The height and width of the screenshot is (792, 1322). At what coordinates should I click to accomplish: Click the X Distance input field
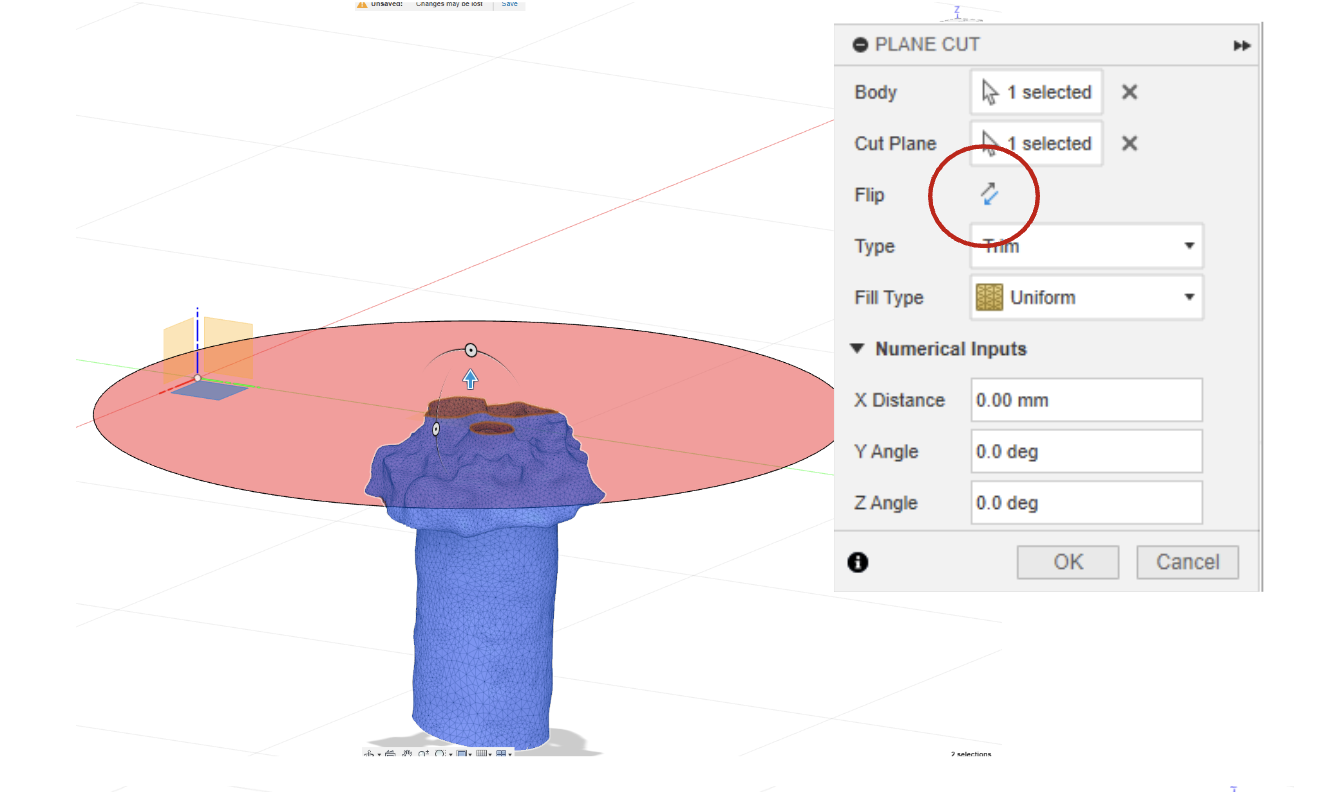[x=1087, y=400]
